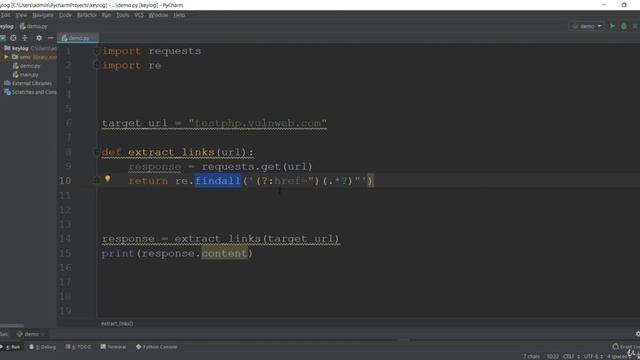Viewport: 640px width, 360px height.
Task: Open the Event Log from status bar
Action: click(x=627, y=347)
